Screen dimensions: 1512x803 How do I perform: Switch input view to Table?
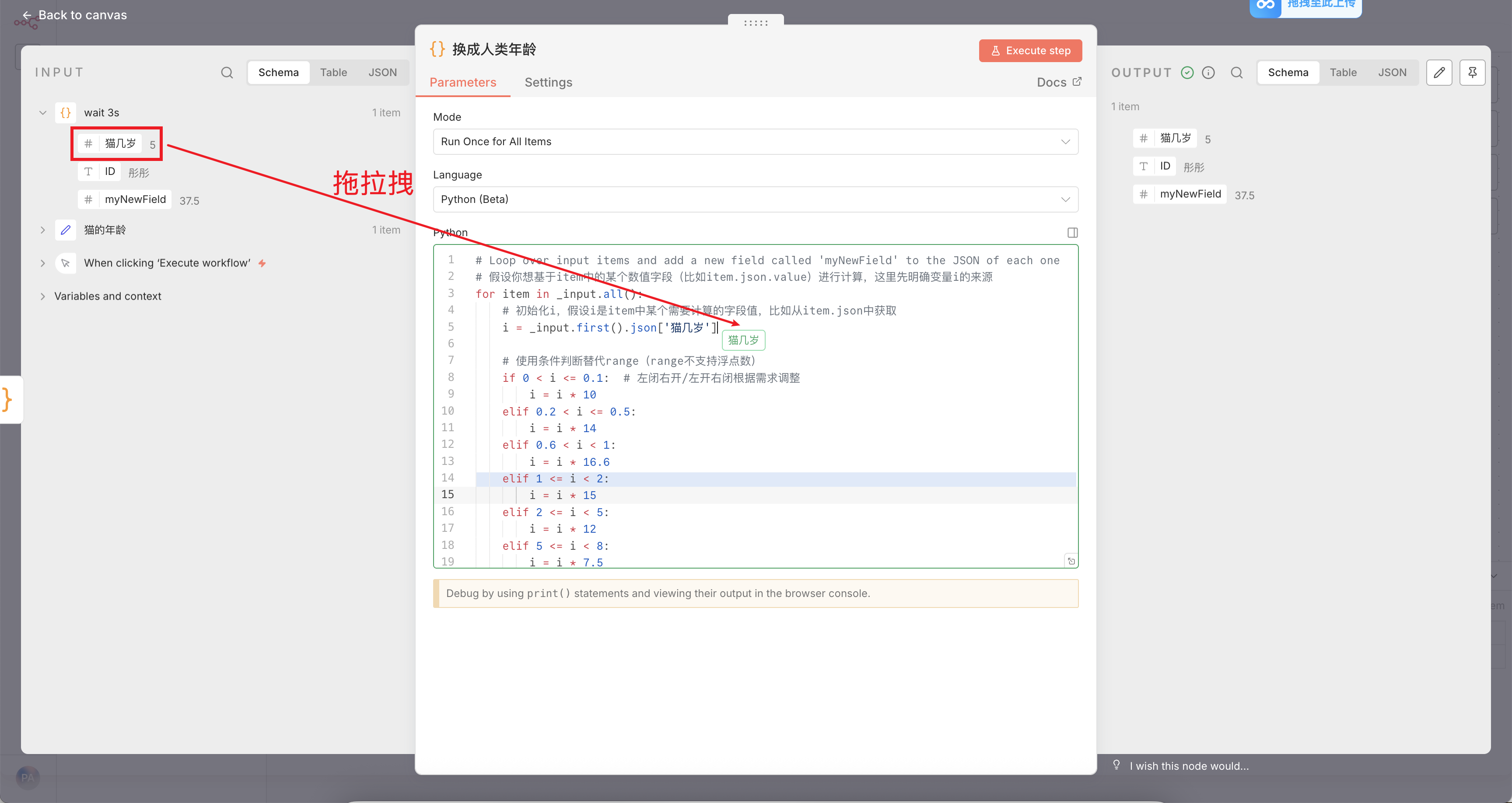coord(333,72)
